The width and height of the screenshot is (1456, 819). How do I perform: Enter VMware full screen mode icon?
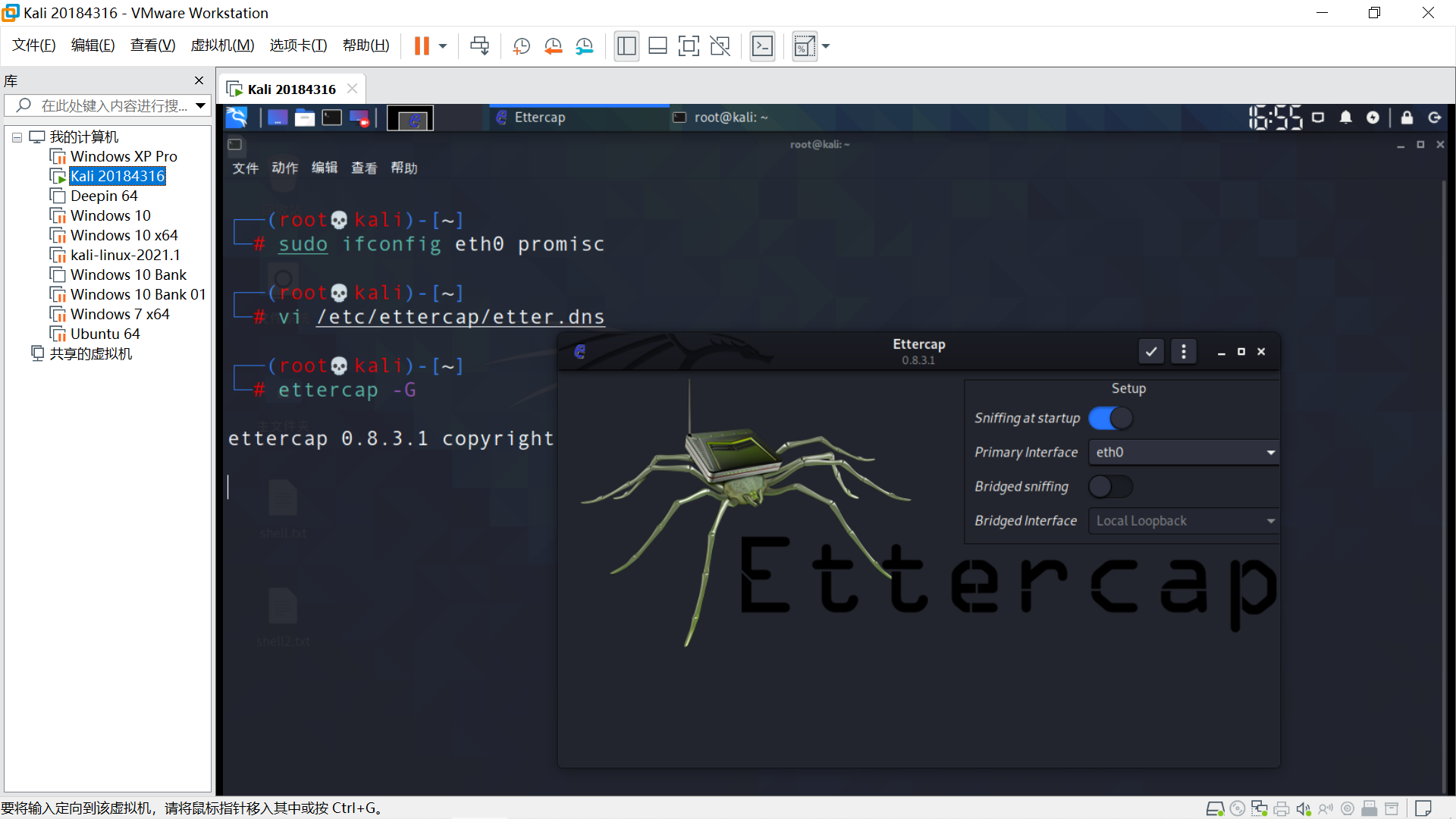688,46
